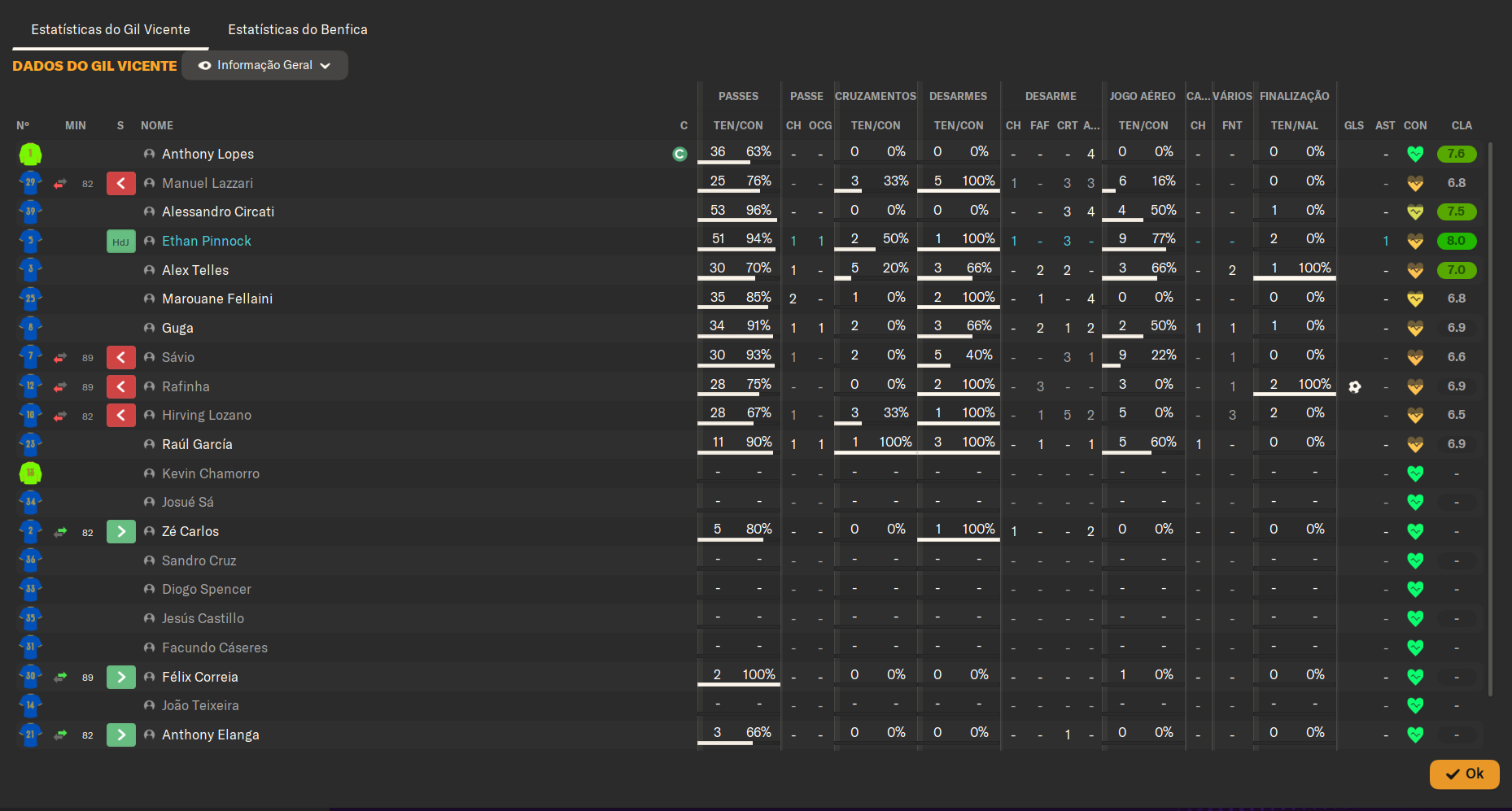Click Zé Carlos substituted-on green arrow
The width and height of the screenshot is (1512, 811).
click(121, 532)
